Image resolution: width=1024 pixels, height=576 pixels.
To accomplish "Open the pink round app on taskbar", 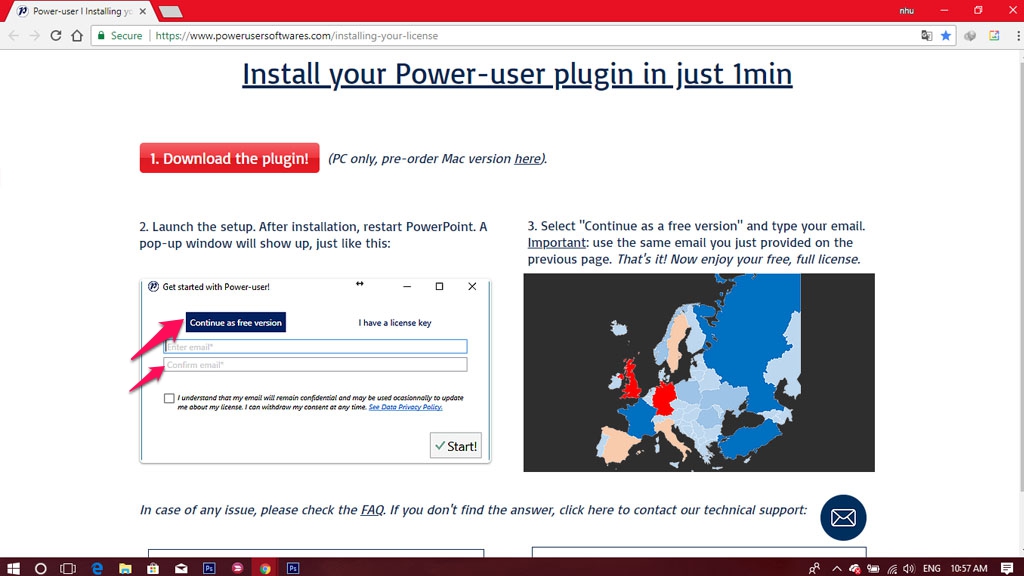I will [x=237, y=568].
